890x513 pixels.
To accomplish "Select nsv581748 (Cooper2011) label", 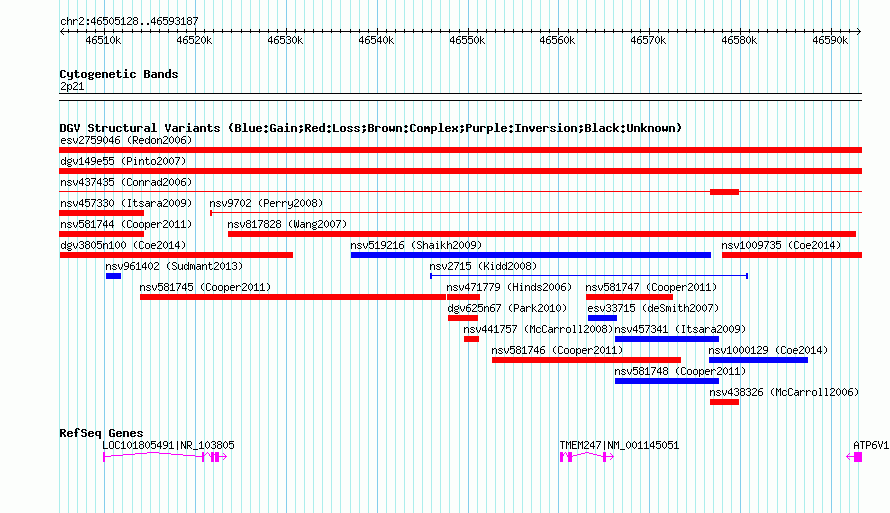I will pyautogui.click(x=681, y=371).
